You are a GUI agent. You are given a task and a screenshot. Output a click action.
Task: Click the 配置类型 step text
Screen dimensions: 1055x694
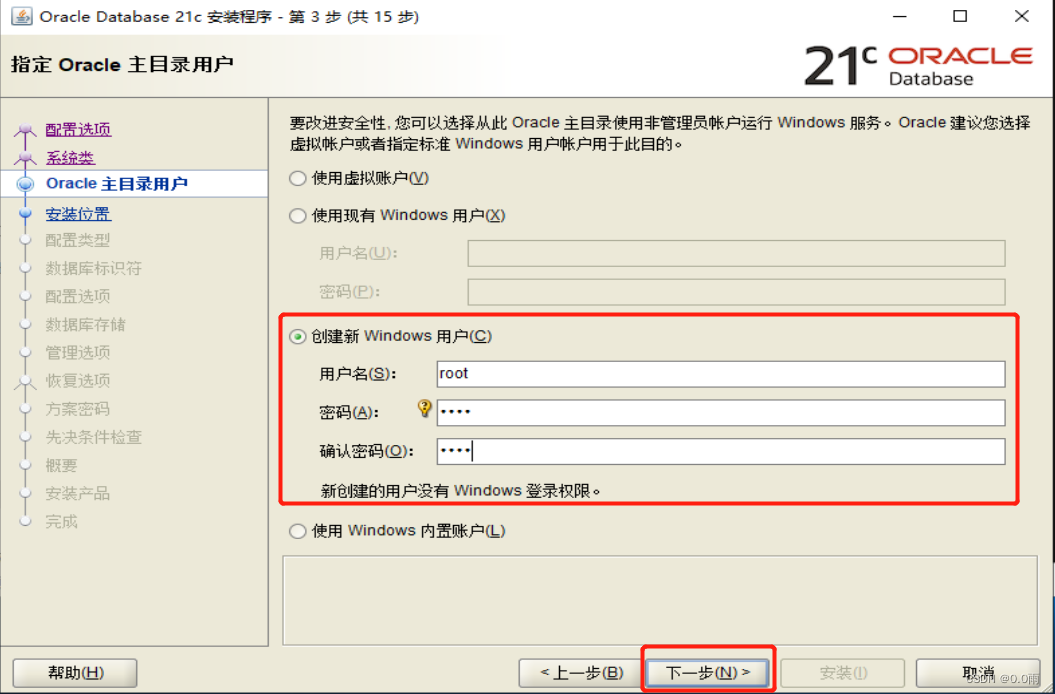77,240
